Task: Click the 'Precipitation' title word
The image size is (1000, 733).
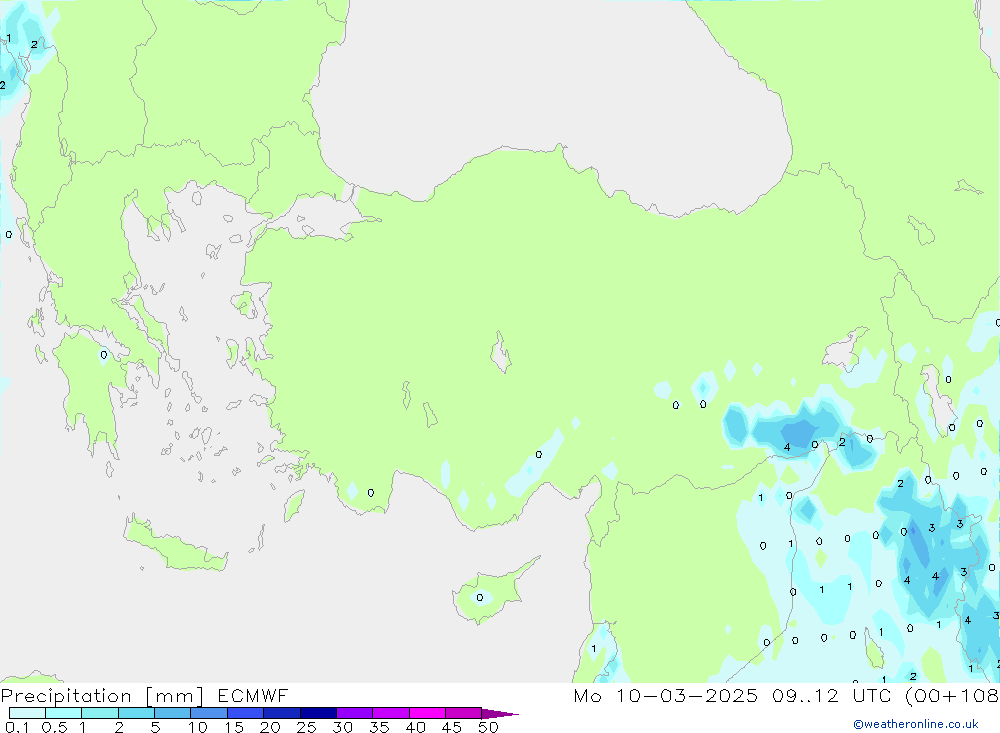Action: point(66,695)
